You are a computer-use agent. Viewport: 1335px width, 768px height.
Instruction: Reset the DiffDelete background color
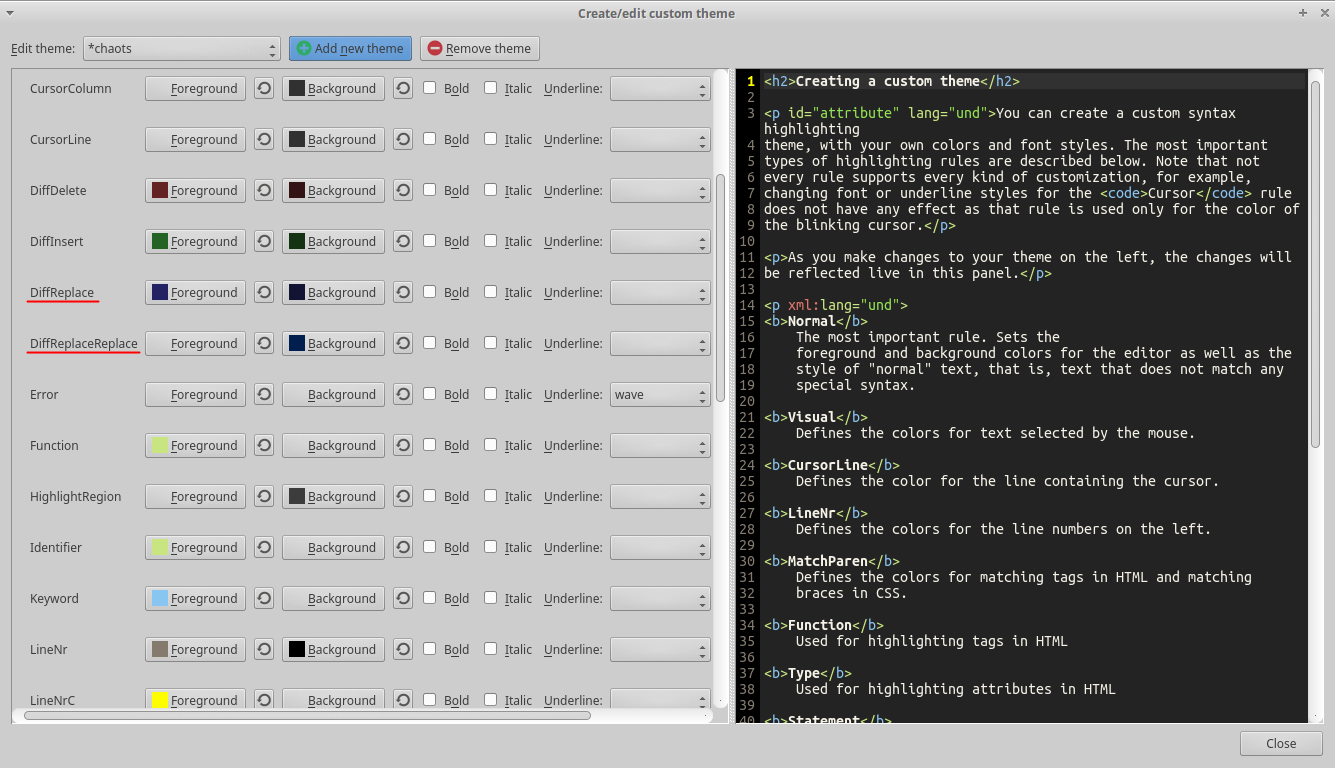(403, 190)
